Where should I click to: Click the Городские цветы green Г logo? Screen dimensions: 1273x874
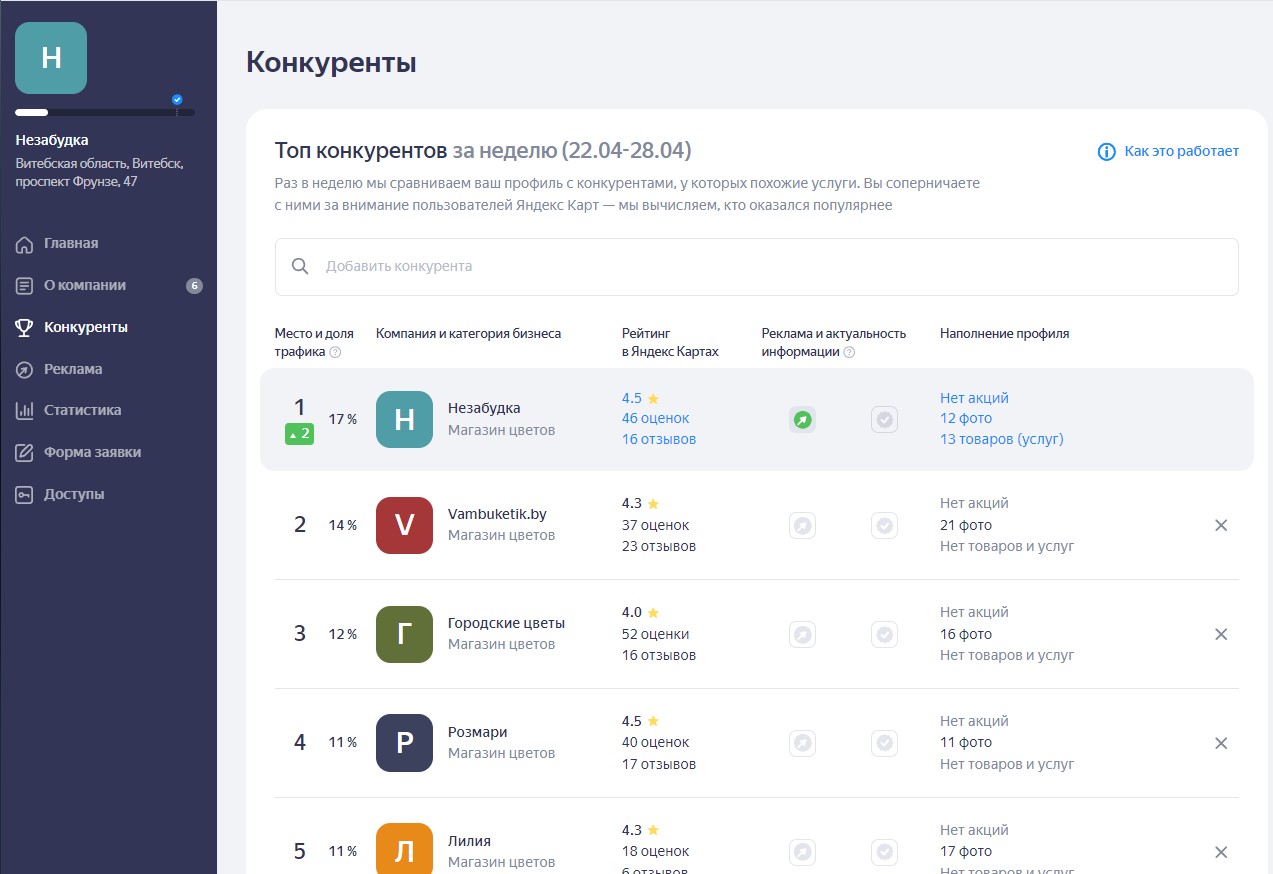click(404, 634)
